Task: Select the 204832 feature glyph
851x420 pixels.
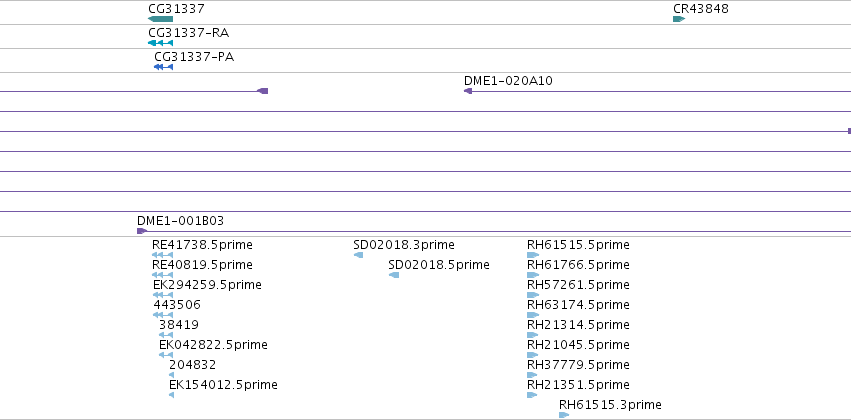Action: coord(172,375)
